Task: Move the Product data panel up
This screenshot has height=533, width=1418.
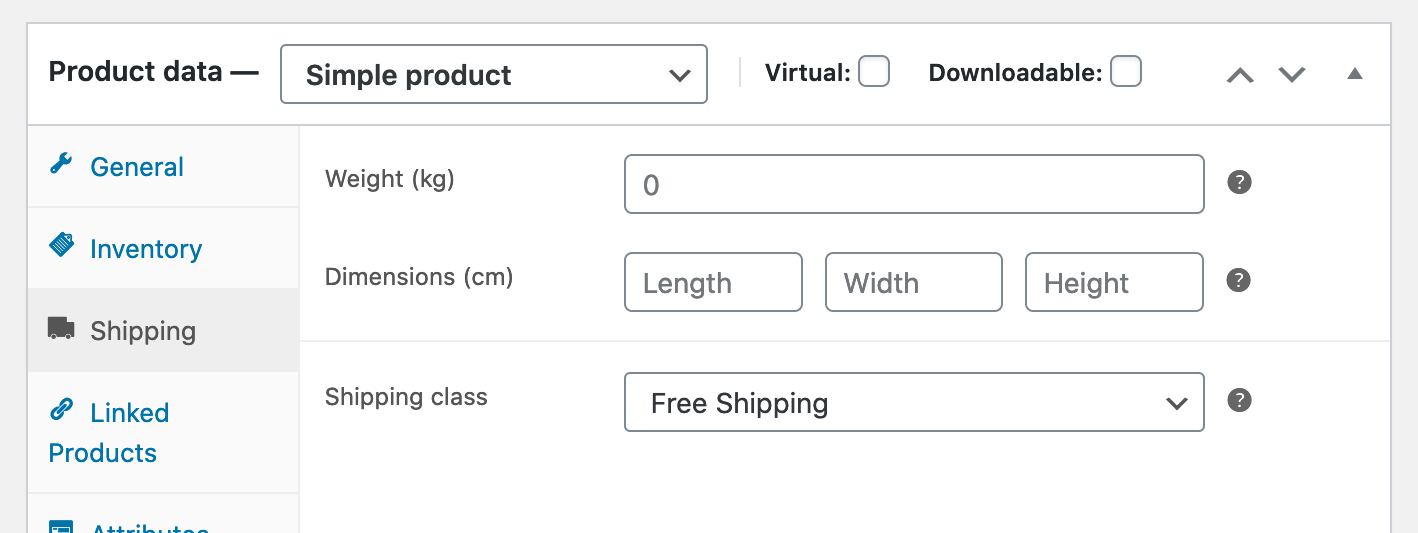Action: pos(1240,75)
